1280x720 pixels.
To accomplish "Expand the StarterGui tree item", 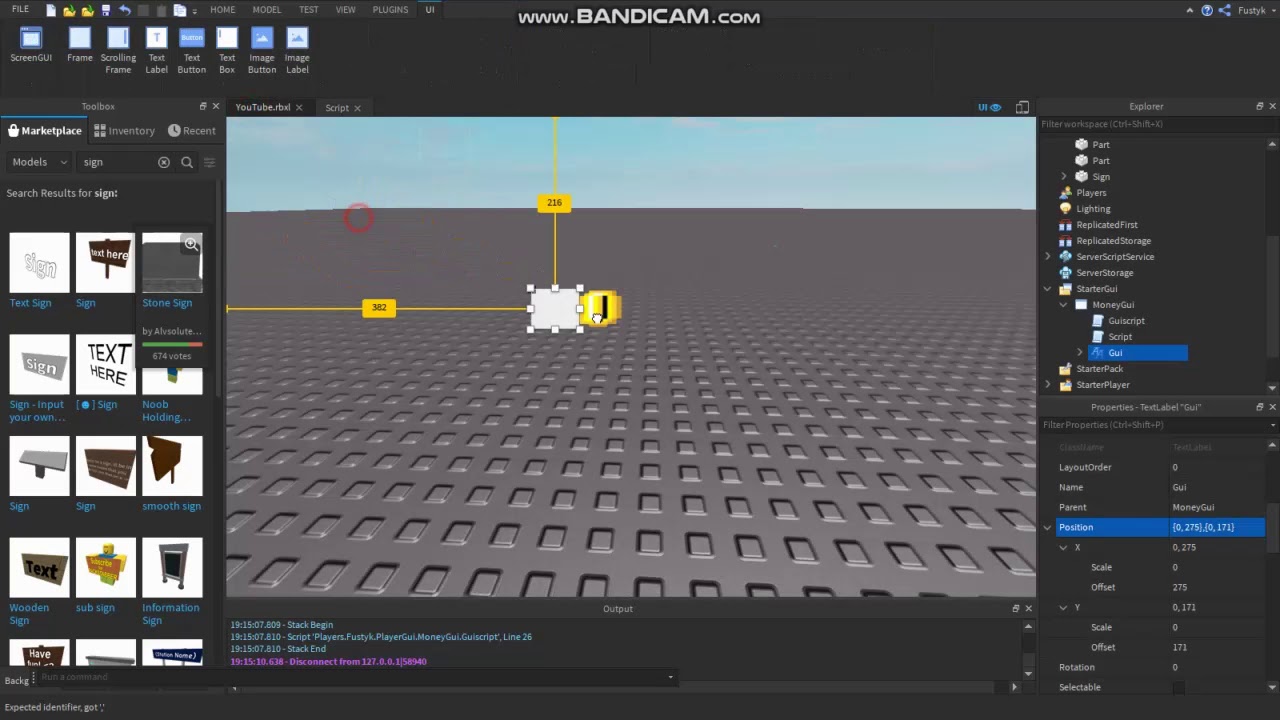I will point(1048,288).
